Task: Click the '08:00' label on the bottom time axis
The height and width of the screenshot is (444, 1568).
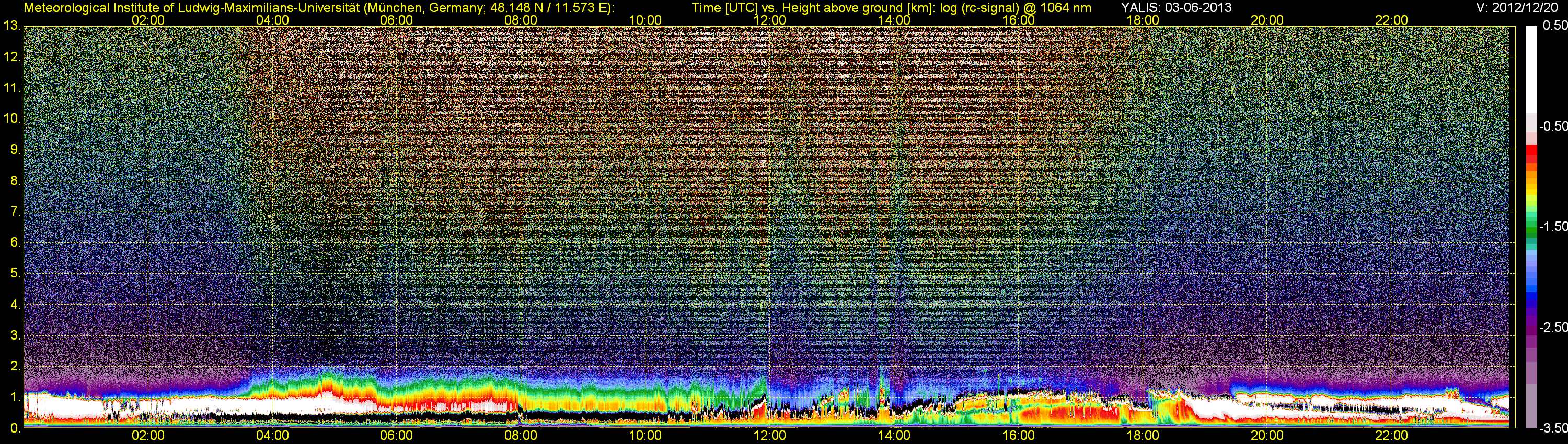Action: tap(521, 436)
